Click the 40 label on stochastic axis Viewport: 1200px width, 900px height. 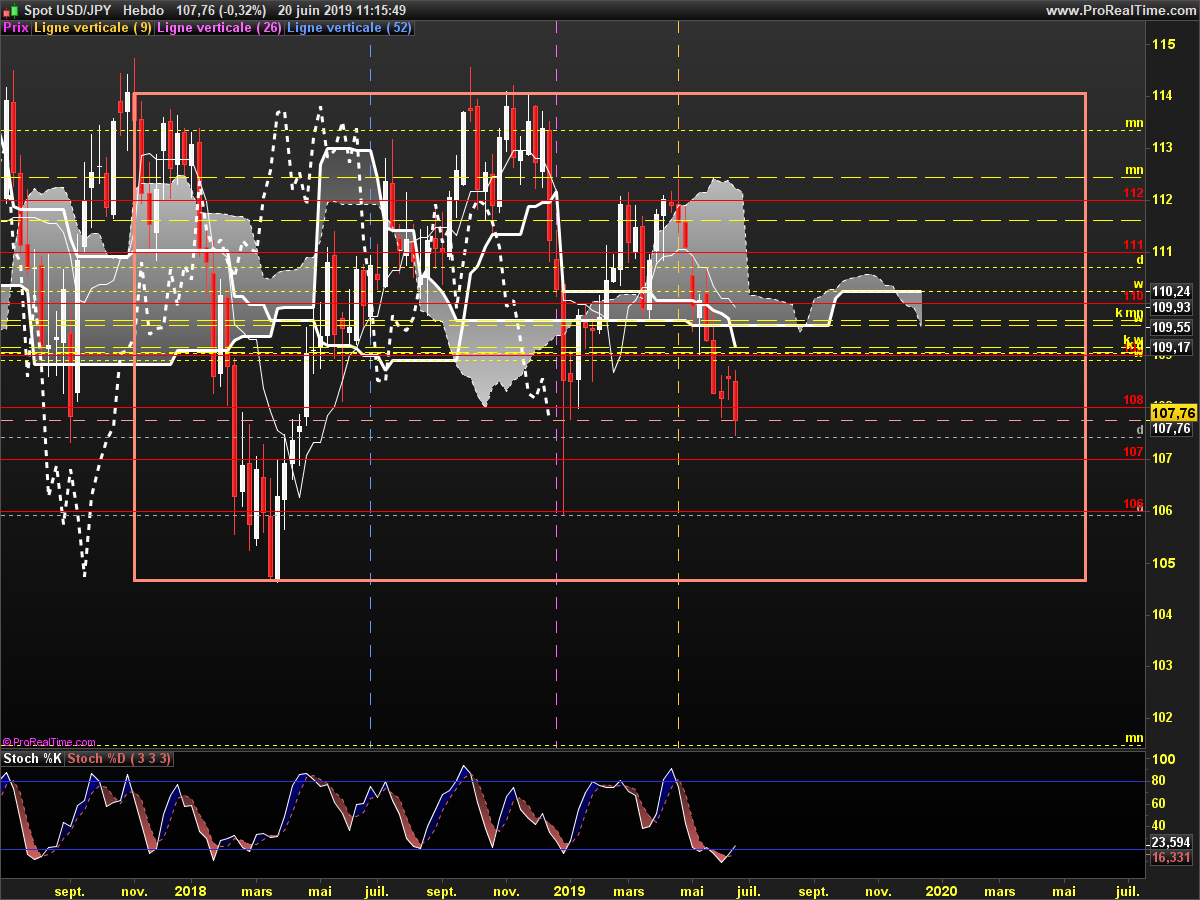(1161, 826)
